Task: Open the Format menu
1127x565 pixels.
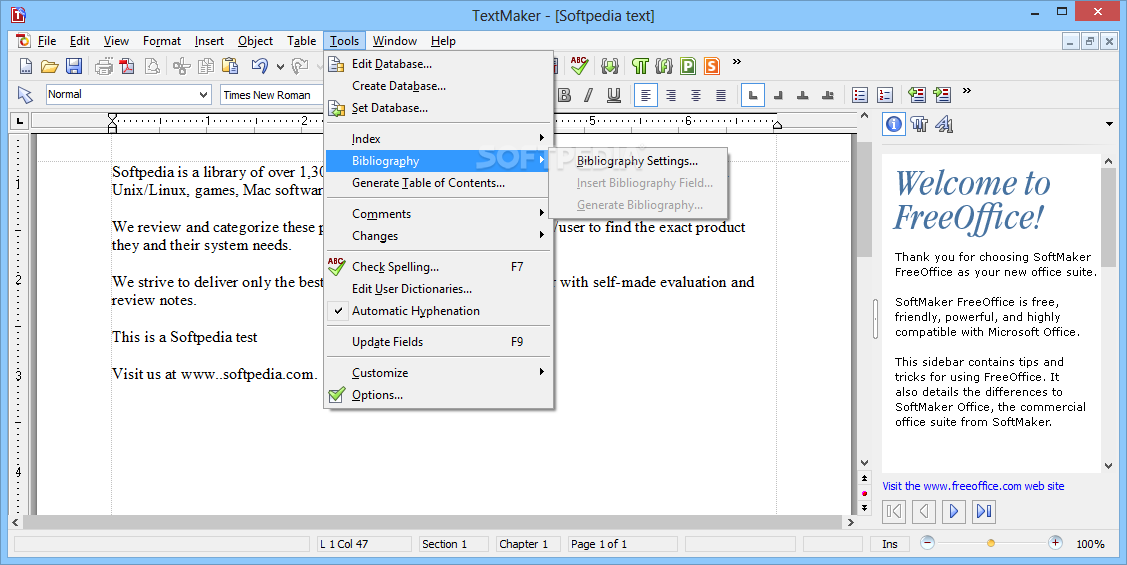Action: (x=162, y=41)
